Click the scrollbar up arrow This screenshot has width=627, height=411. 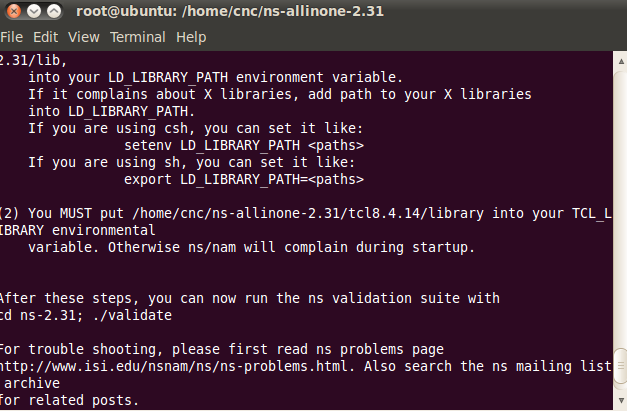pos(621,62)
